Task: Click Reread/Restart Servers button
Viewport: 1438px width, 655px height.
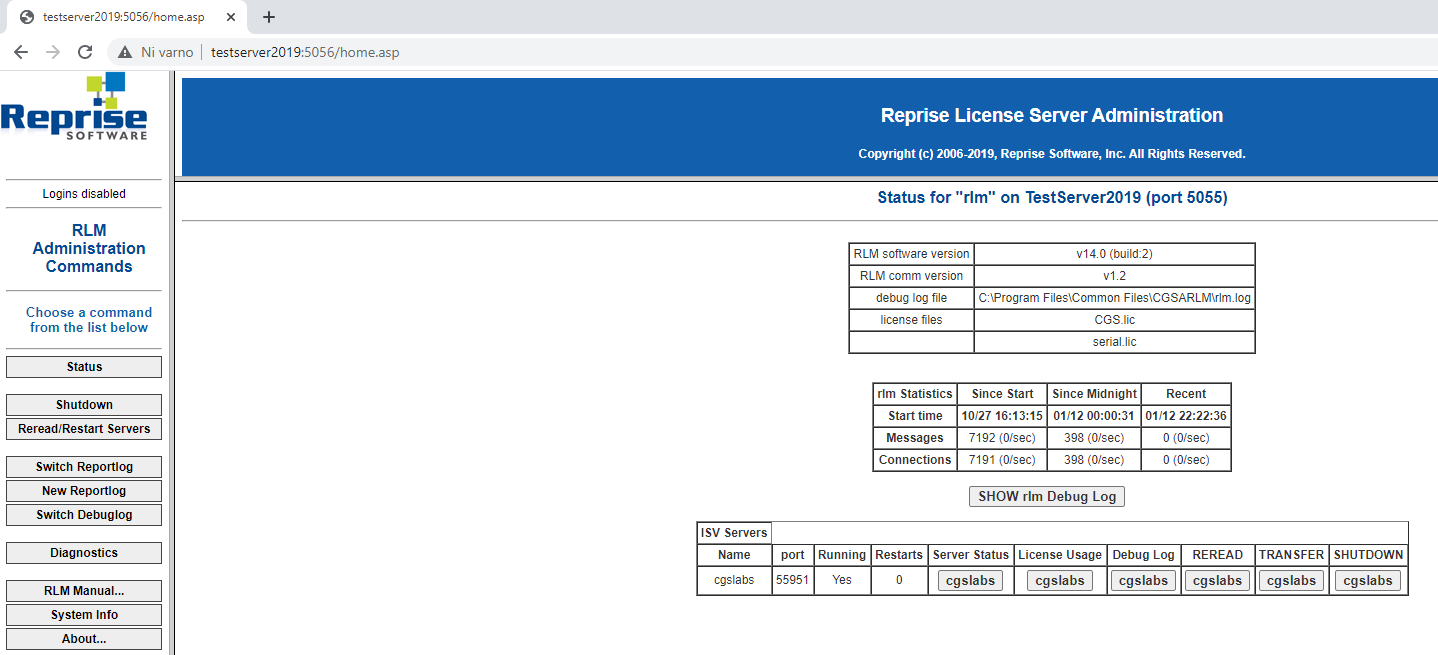Action: click(84, 429)
